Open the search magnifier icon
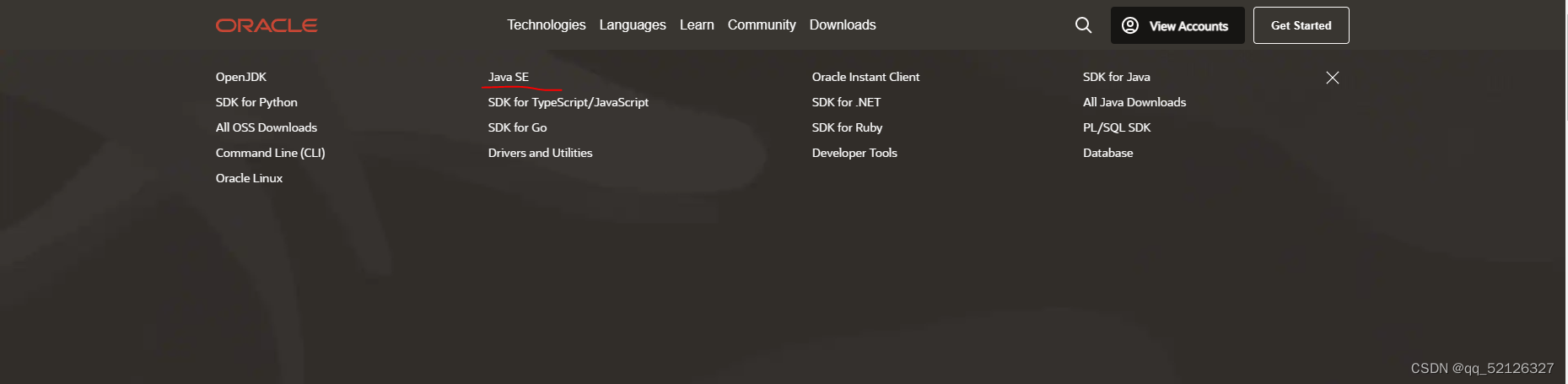The width and height of the screenshot is (1568, 384). pos(1084,25)
